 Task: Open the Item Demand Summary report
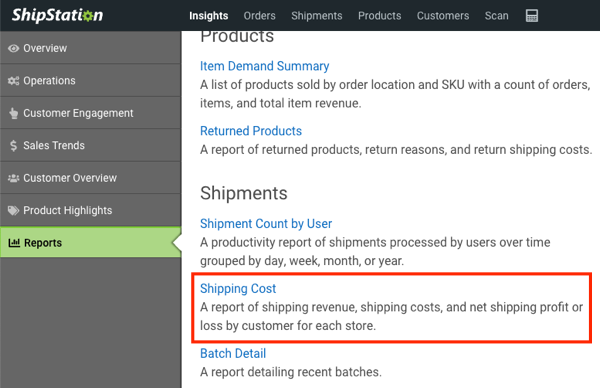pyautogui.click(x=264, y=66)
